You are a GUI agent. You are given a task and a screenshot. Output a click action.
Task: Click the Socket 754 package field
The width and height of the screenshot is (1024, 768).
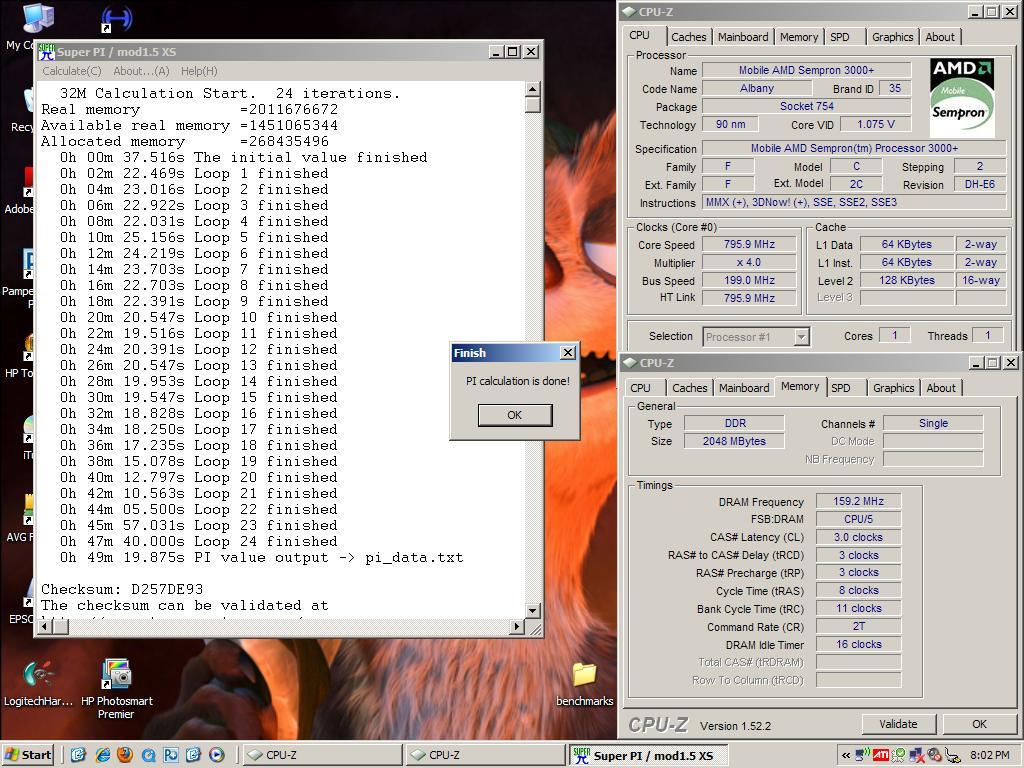[806, 106]
